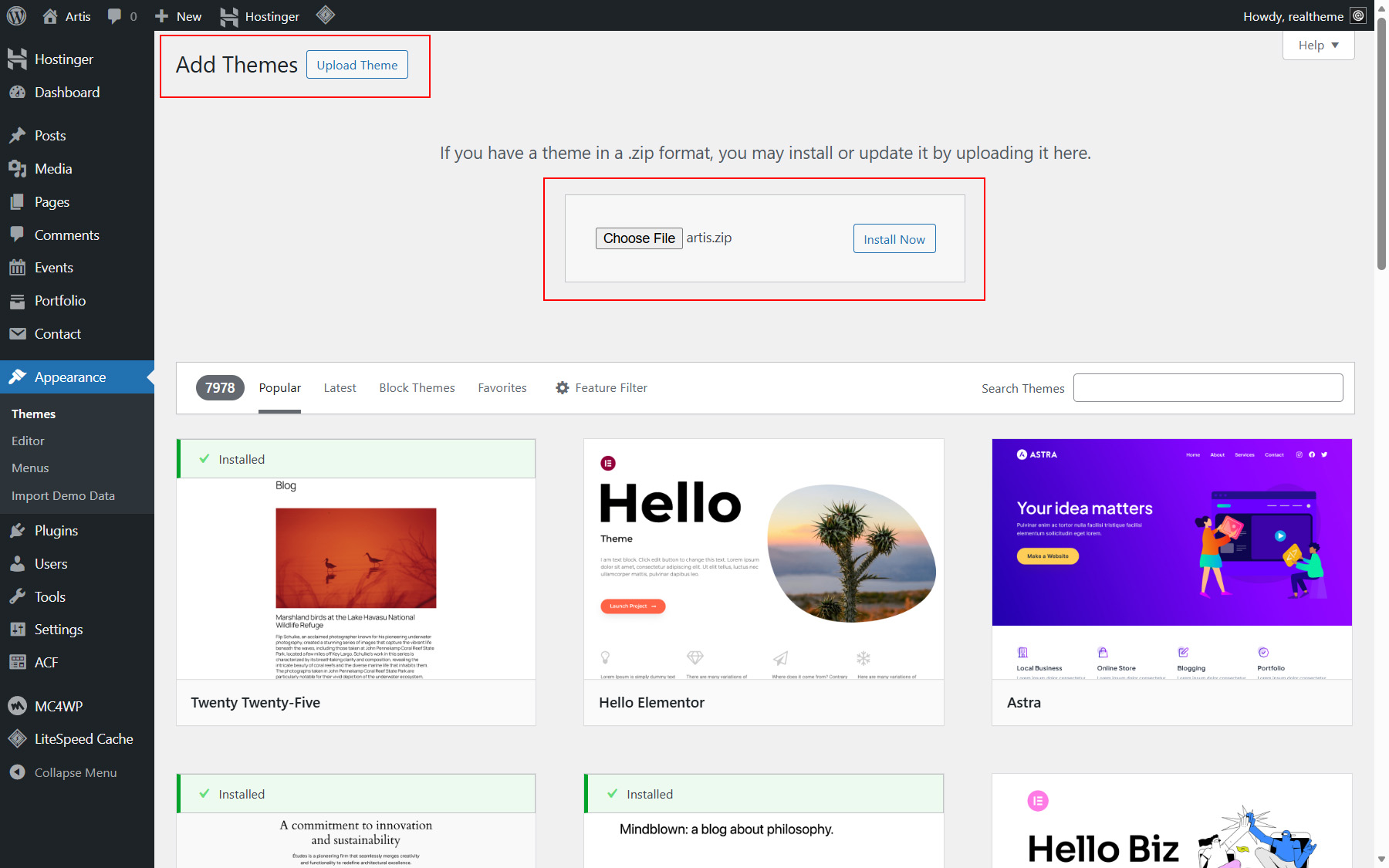This screenshot has width=1389, height=868.
Task: Switch to the Latest themes tab
Action: pyautogui.click(x=340, y=388)
